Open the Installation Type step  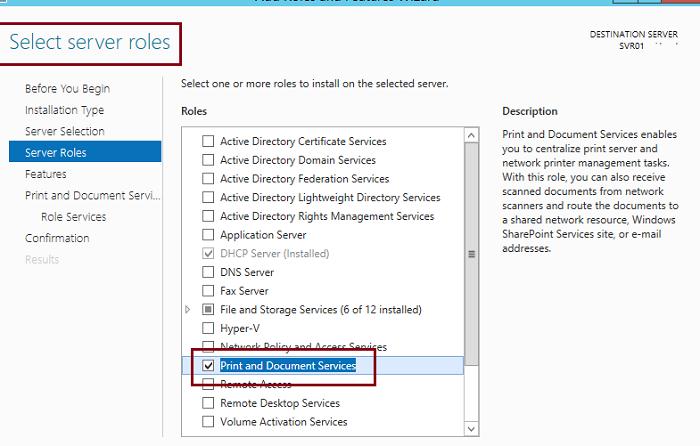click(x=64, y=110)
